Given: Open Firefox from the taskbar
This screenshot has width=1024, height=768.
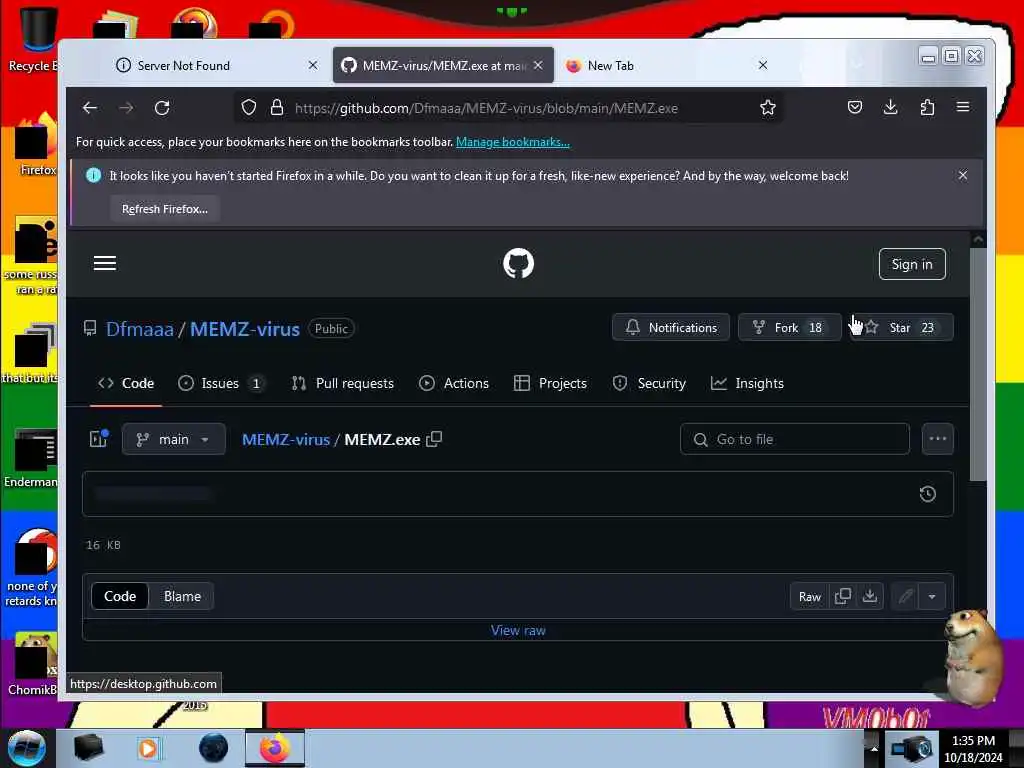Looking at the screenshot, I should coord(275,748).
